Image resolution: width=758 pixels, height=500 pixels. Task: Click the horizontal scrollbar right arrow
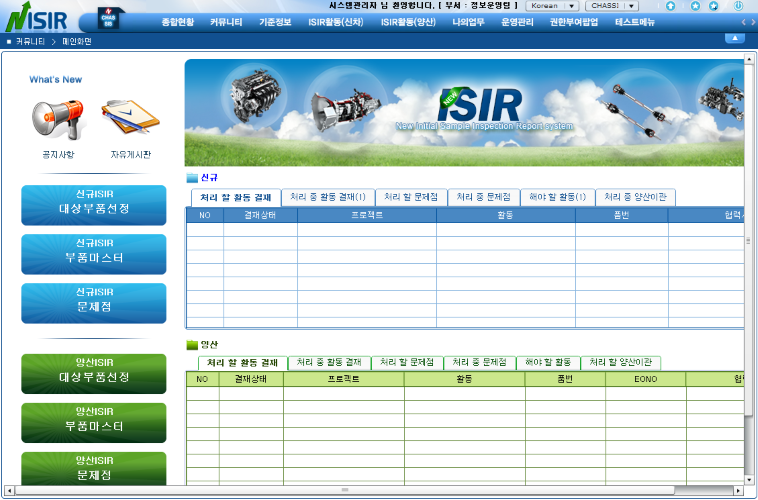point(738,490)
